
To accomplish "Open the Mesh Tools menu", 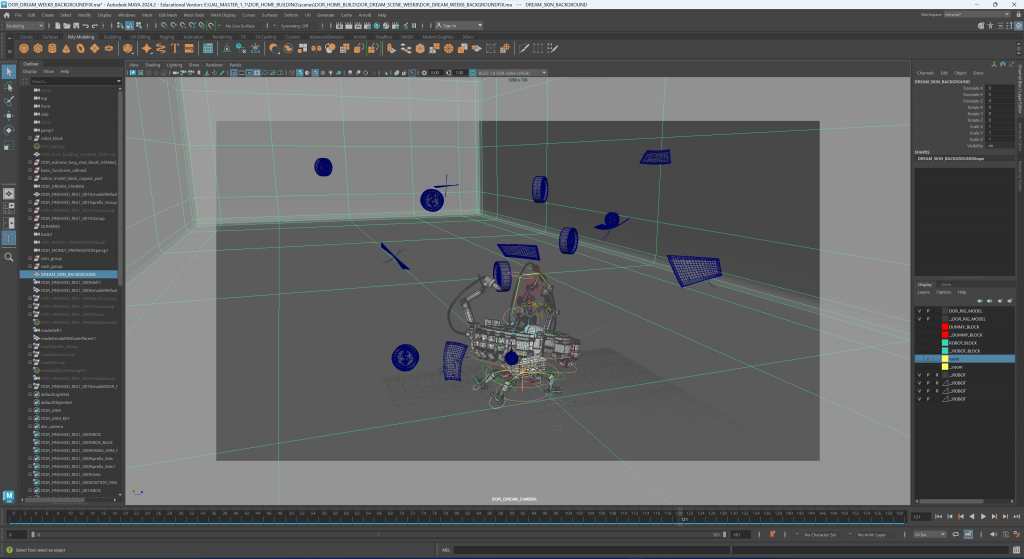I will pyautogui.click(x=194, y=15).
